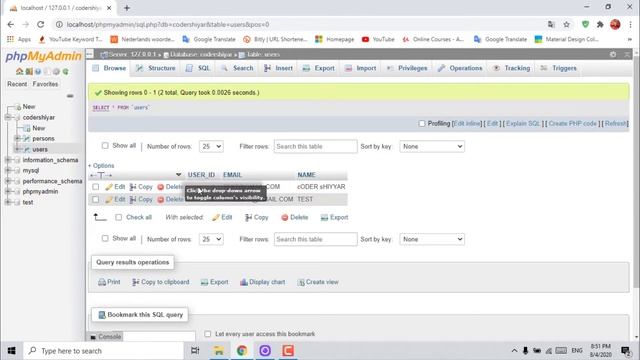This screenshot has width=640, height=360.
Task: Click Delete icon for cODER sHIYYAR row
Action: (160, 187)
